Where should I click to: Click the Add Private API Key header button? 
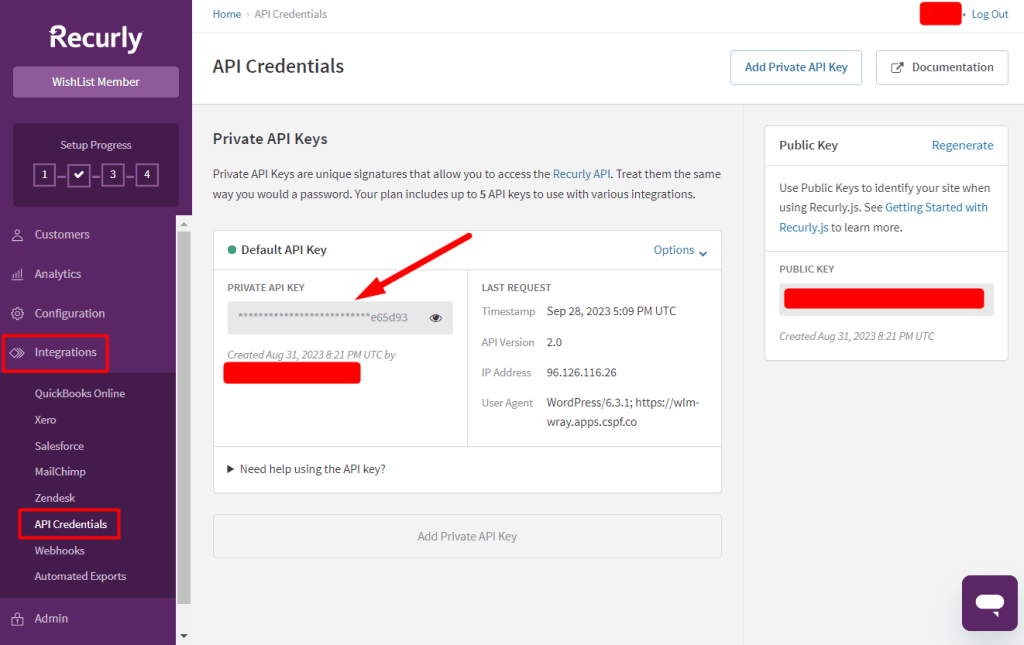(795, 67)
